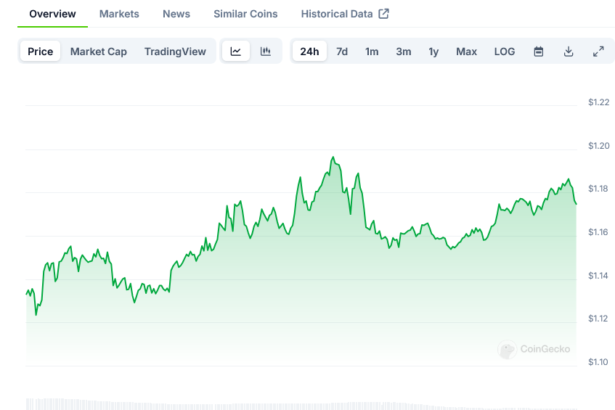Set chart range to 24h
Viewport: 615px width, 410px height.
click(310, 51)
